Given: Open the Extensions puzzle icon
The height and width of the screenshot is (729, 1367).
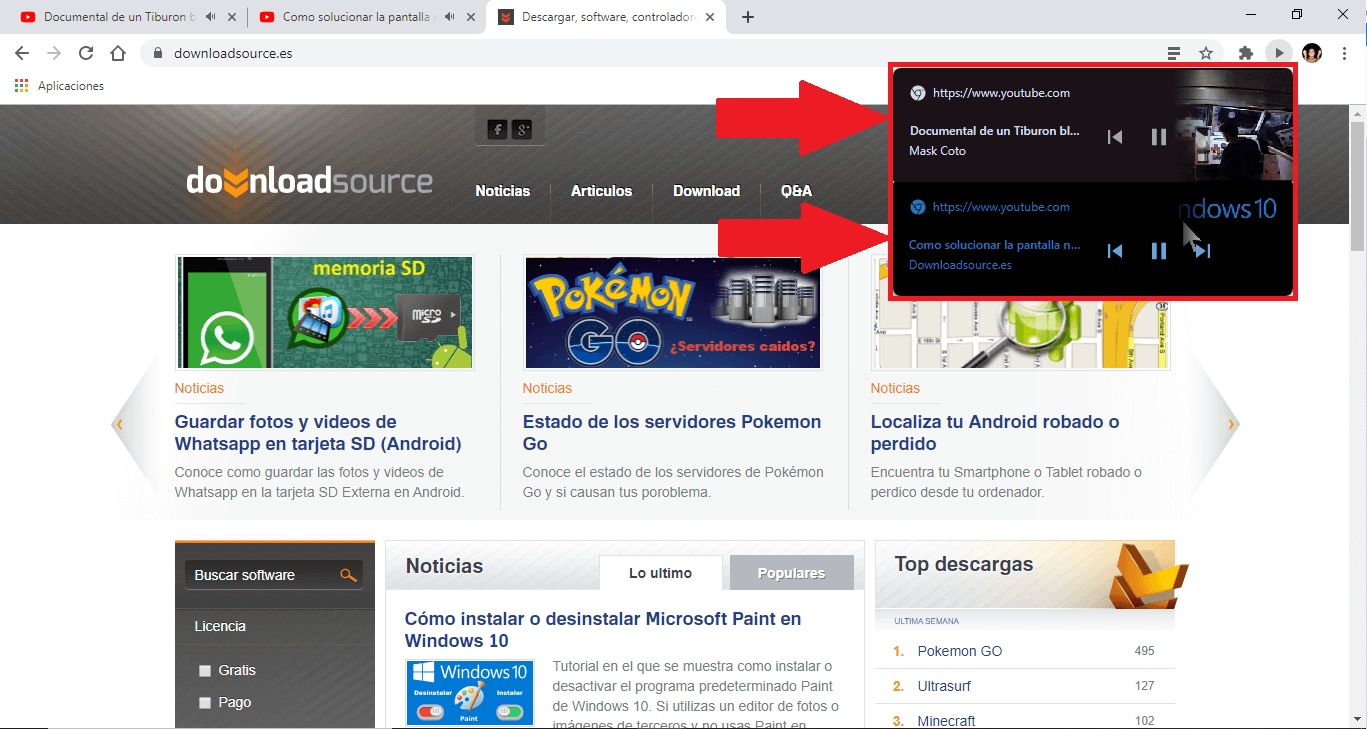Looking at the screenshot, I should pyautogui.click(x=1246, y=53).
